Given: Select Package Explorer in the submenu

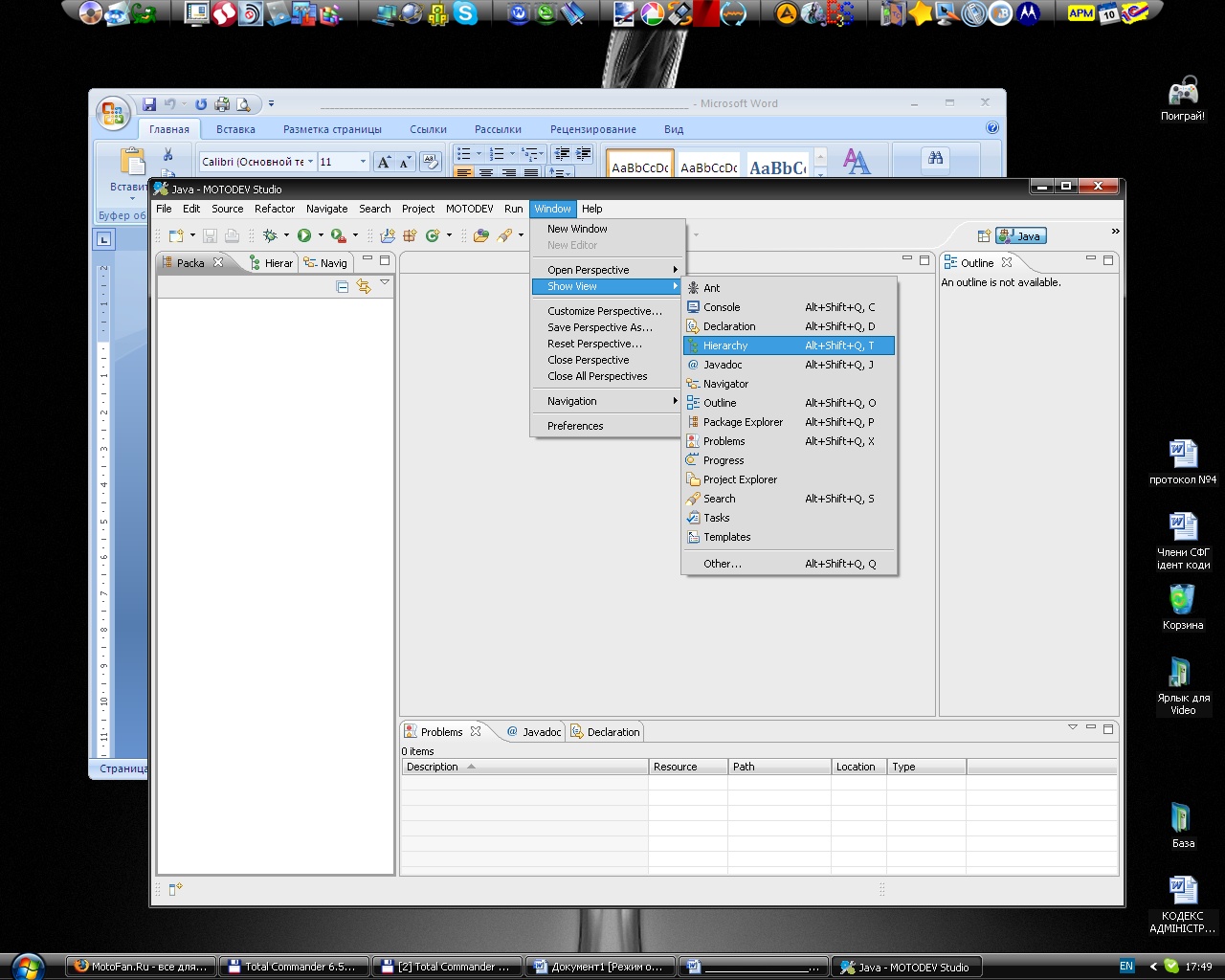Looking at the screenshot, I should point(790,422).
